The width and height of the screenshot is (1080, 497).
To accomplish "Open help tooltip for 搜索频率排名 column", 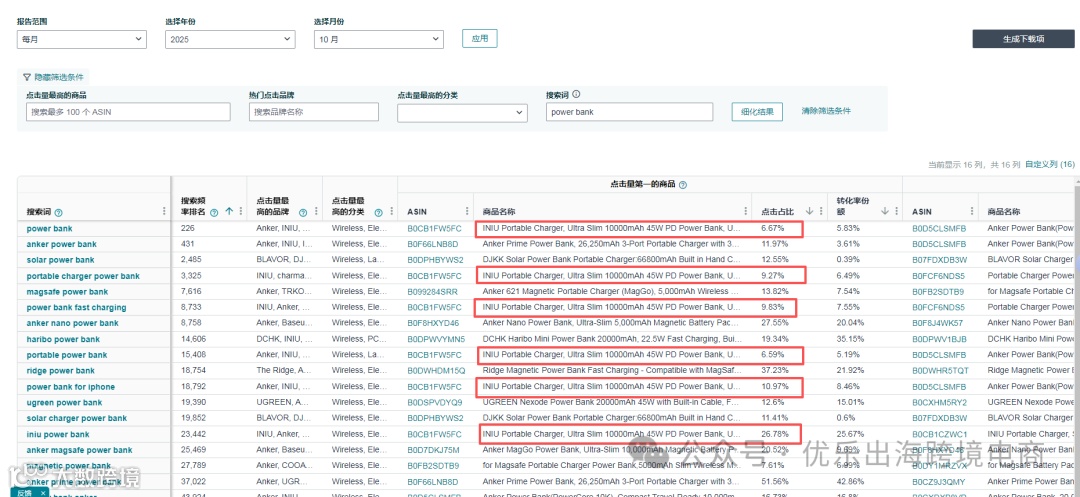I will click(214, 213).
